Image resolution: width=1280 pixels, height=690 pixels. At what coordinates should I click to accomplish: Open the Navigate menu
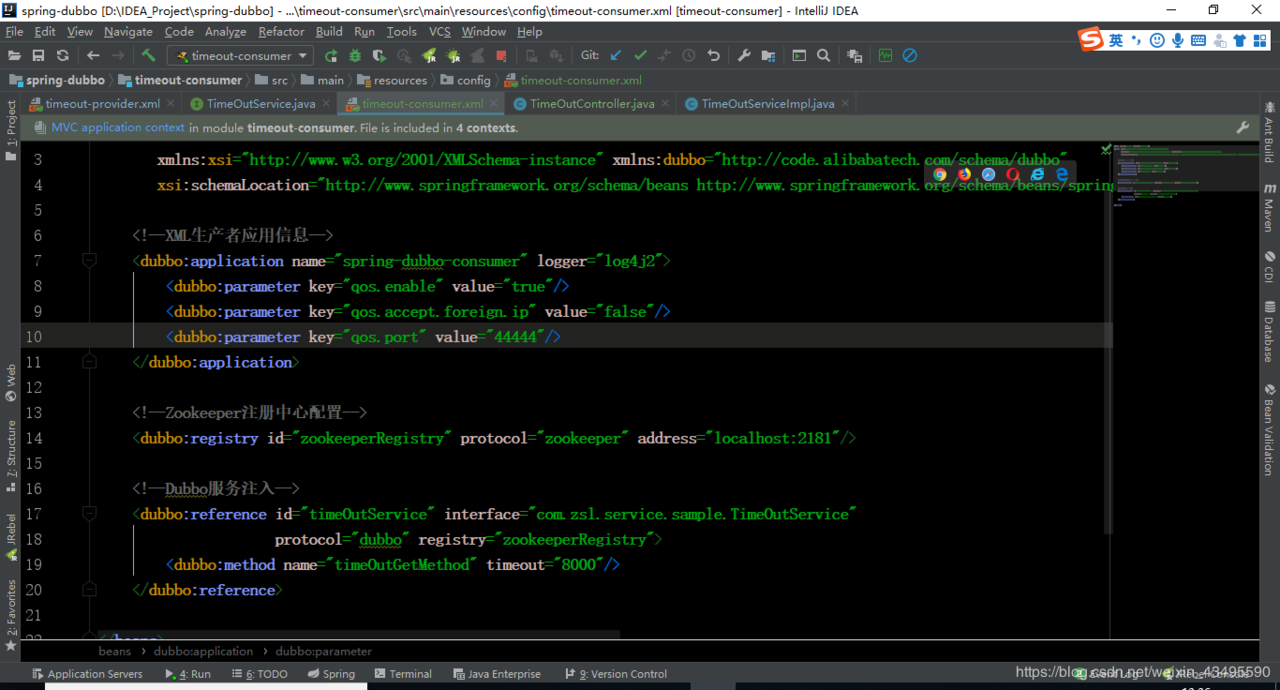pyautogui.click(x=128, y=32)
